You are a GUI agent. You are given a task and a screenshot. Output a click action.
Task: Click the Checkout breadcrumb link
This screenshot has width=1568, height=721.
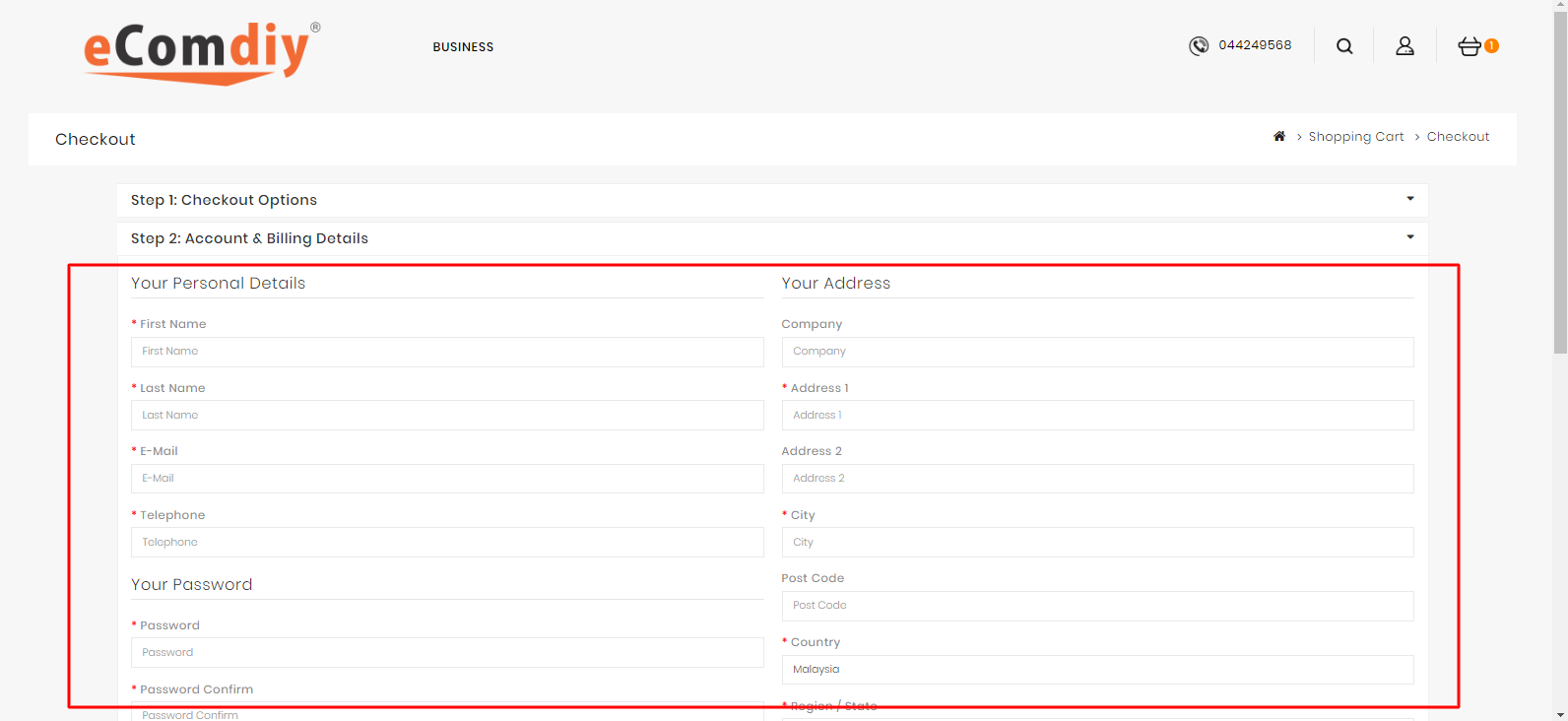point(1458,137)
